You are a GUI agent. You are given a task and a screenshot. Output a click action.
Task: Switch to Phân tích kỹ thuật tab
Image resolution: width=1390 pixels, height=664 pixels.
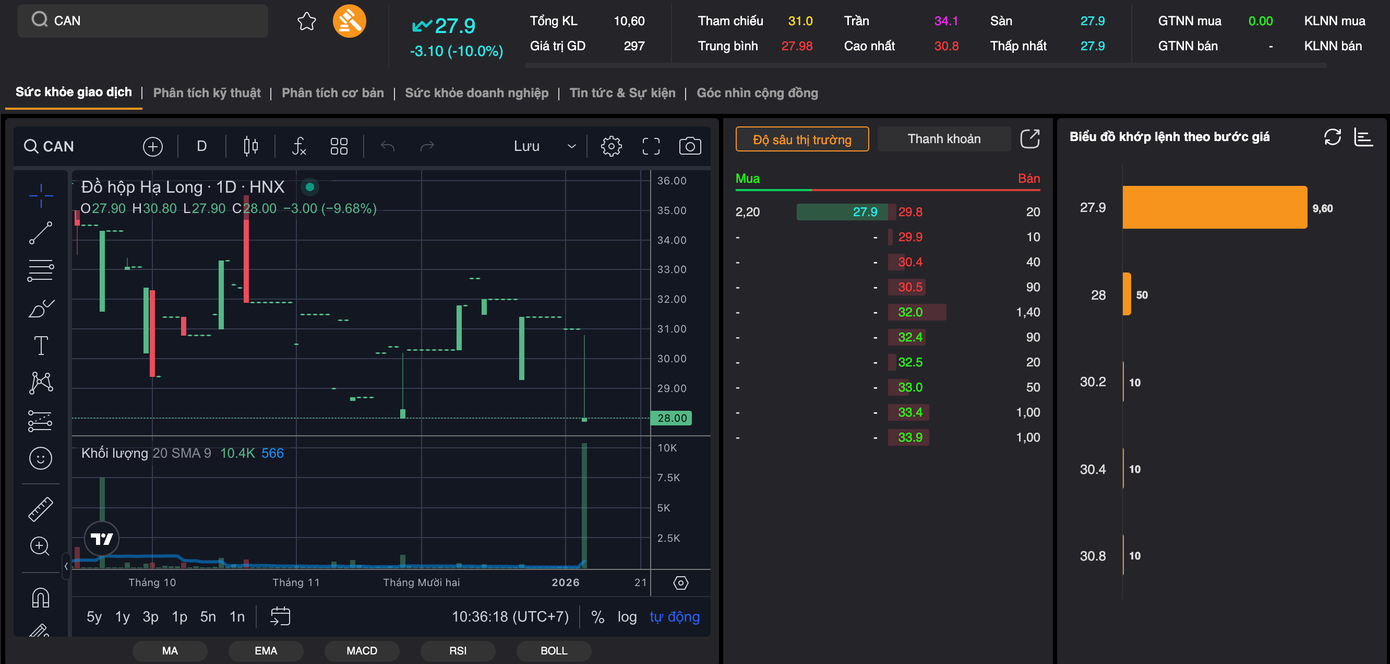[206, 93]
